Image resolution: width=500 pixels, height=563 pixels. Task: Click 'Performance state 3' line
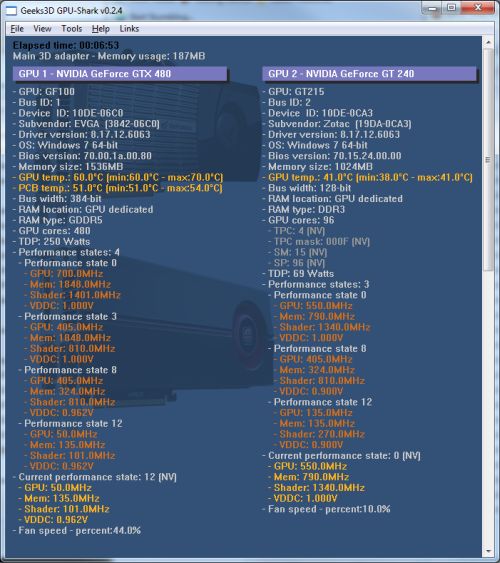click(67, 317)
